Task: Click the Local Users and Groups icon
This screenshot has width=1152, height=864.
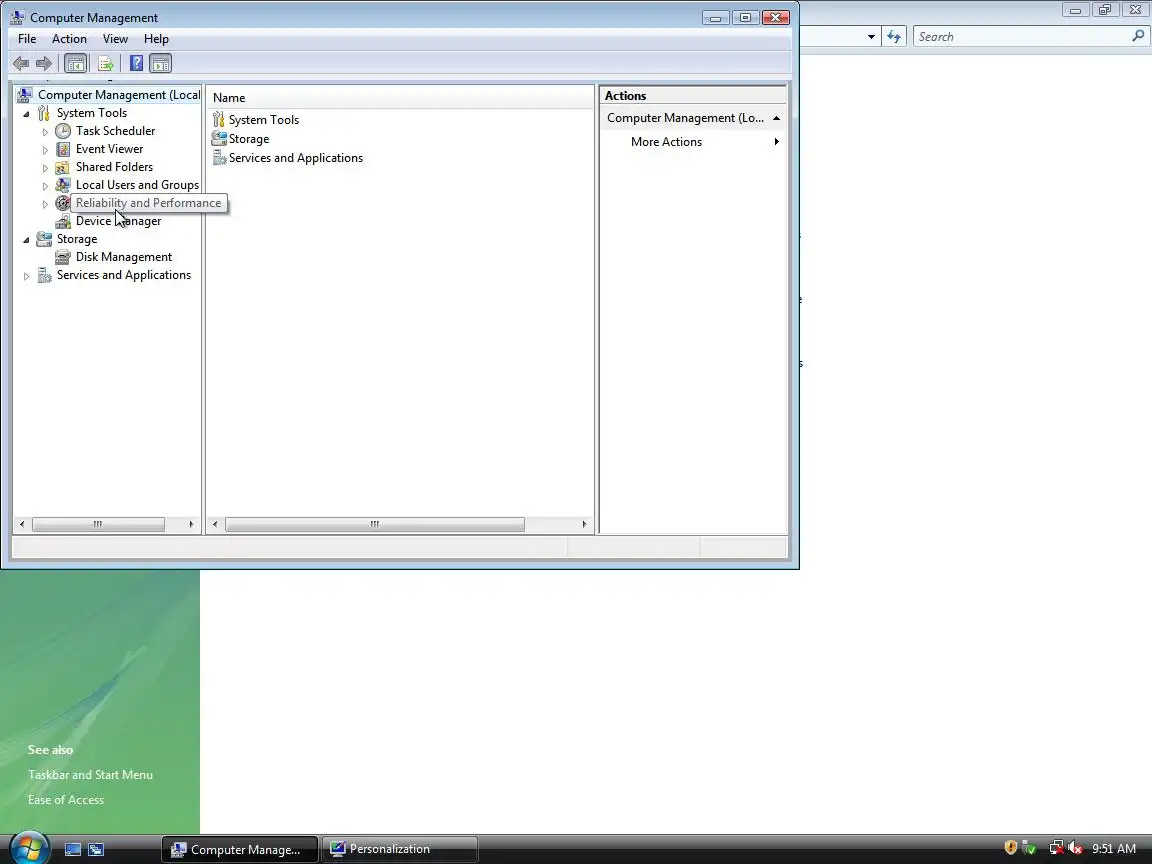Action: [x=63, y=185]
